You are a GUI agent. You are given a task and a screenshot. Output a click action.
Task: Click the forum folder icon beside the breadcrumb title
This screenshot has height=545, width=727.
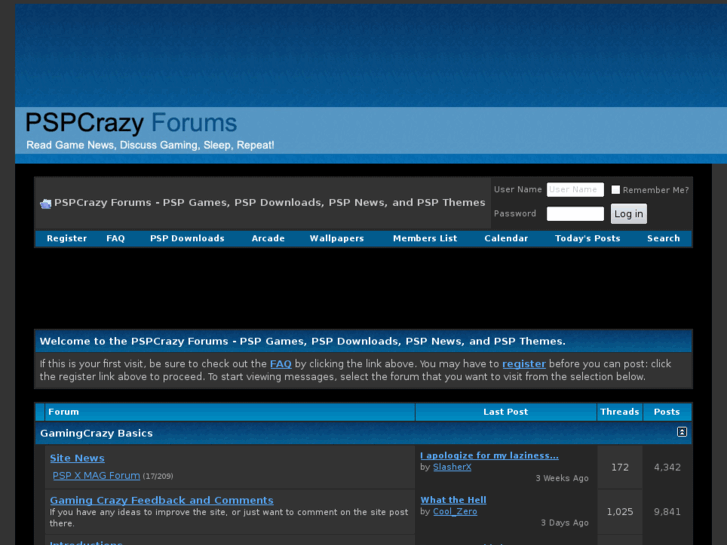point(45,203)
